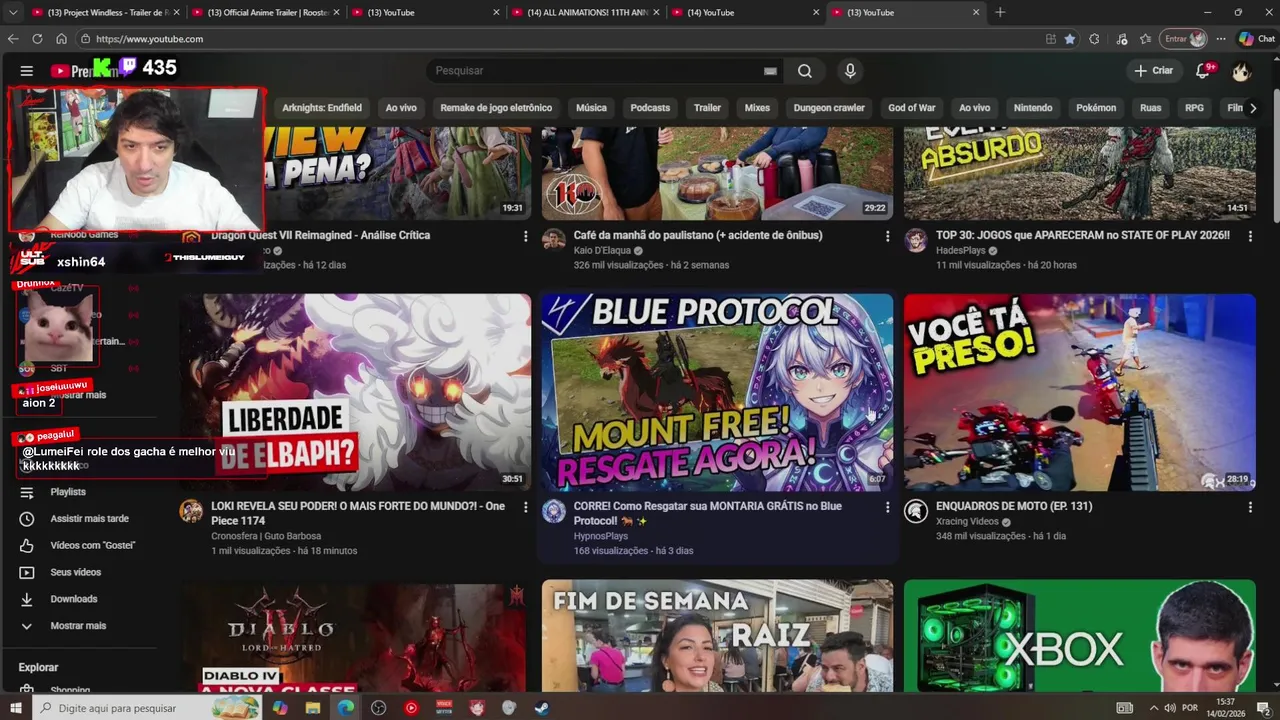Viewport: 1280px width, 720px height.
Task: Click the browser address bar URL
Action: pos(149,39)
